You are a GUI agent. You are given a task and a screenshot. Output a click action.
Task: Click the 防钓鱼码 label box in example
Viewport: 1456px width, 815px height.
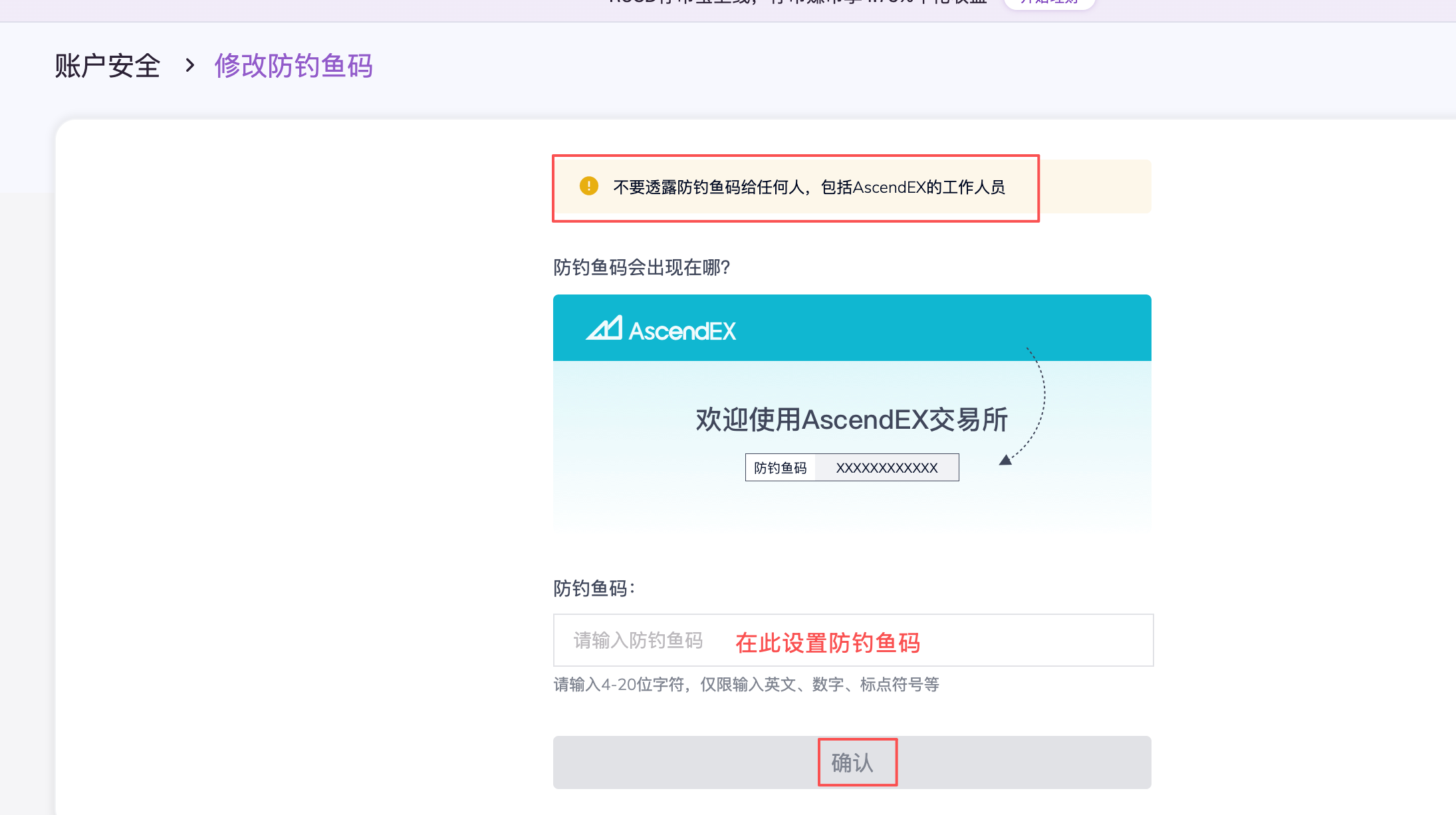pyautogui.click(x=780, y=468)
